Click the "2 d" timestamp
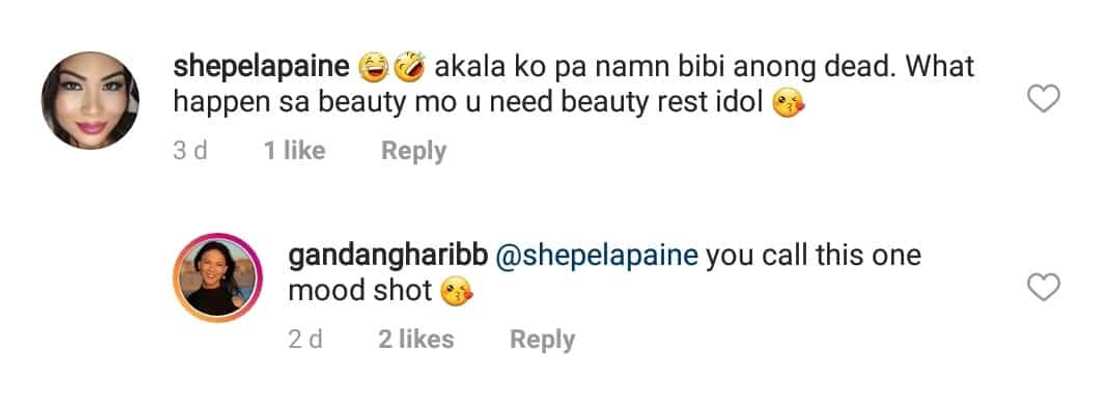This screenshot has height=412, width=1120. [305, 339]
